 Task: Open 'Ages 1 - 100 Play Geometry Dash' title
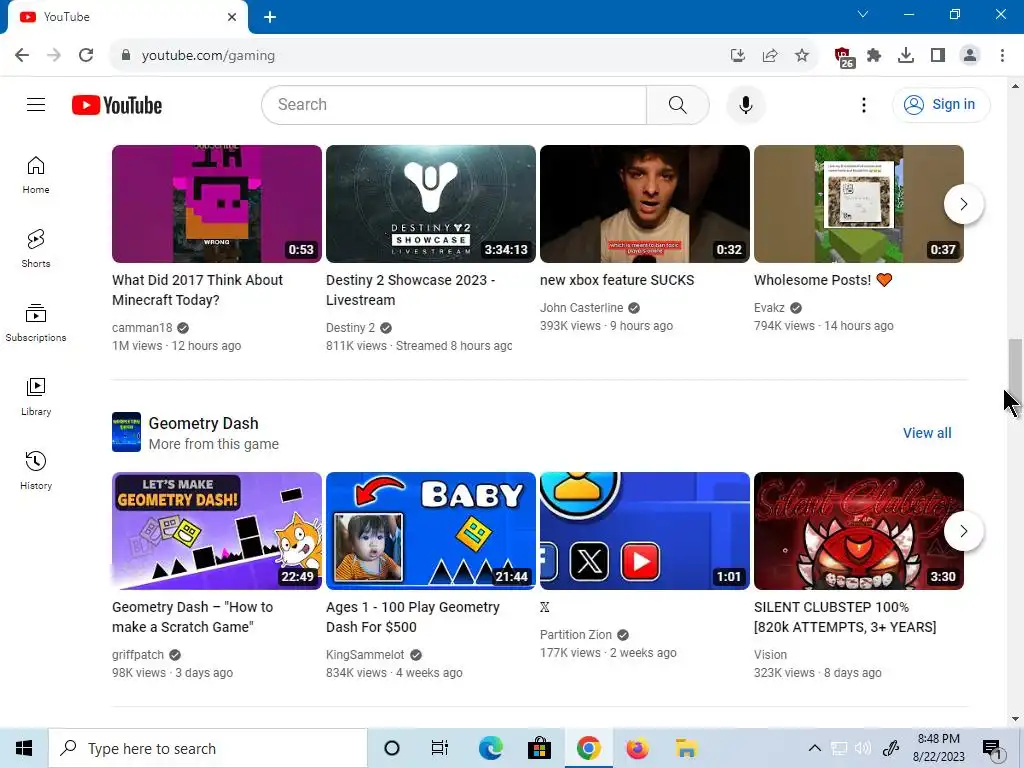413,617
